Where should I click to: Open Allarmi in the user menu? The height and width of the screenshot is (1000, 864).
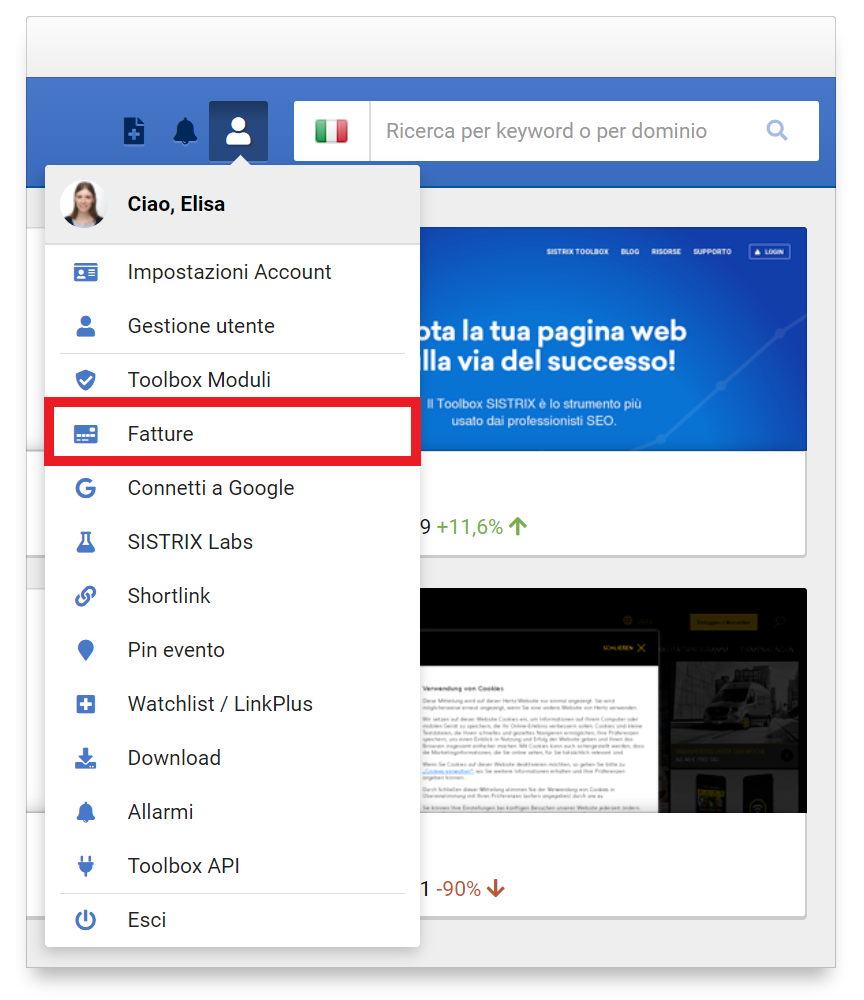point(160,812)
